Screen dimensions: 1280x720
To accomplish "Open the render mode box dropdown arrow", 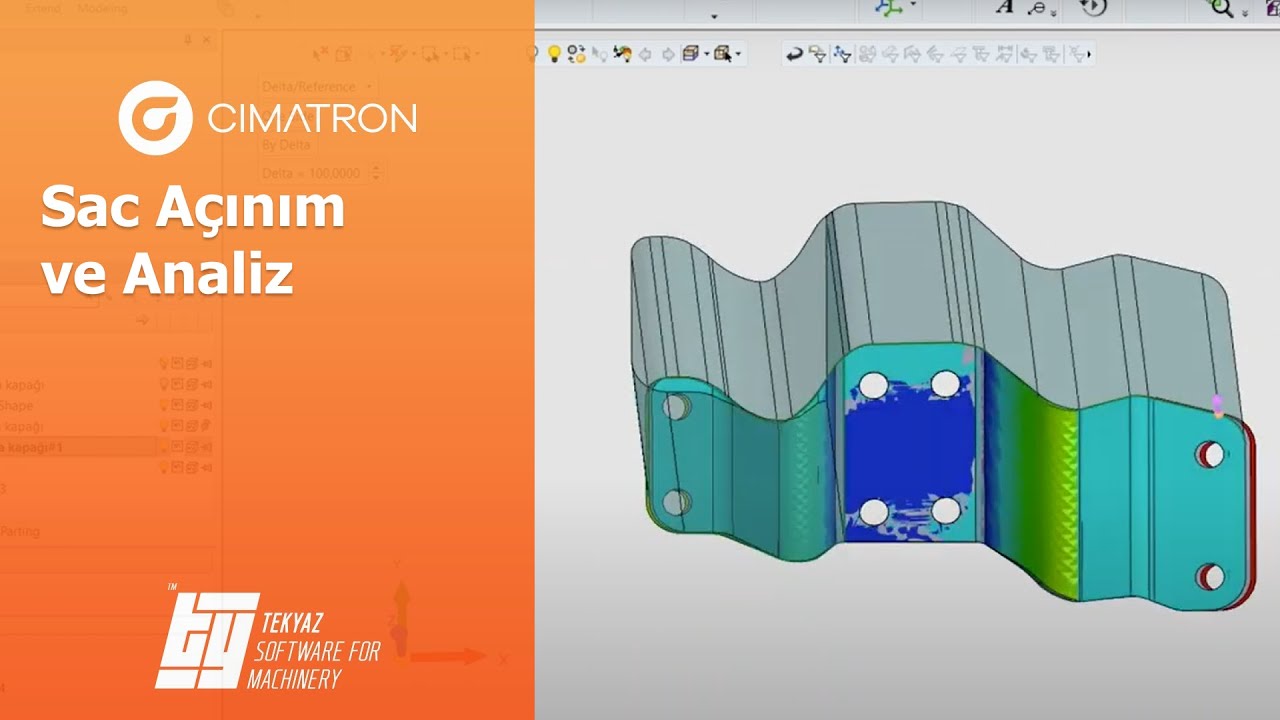I will [x=706, y=55].
